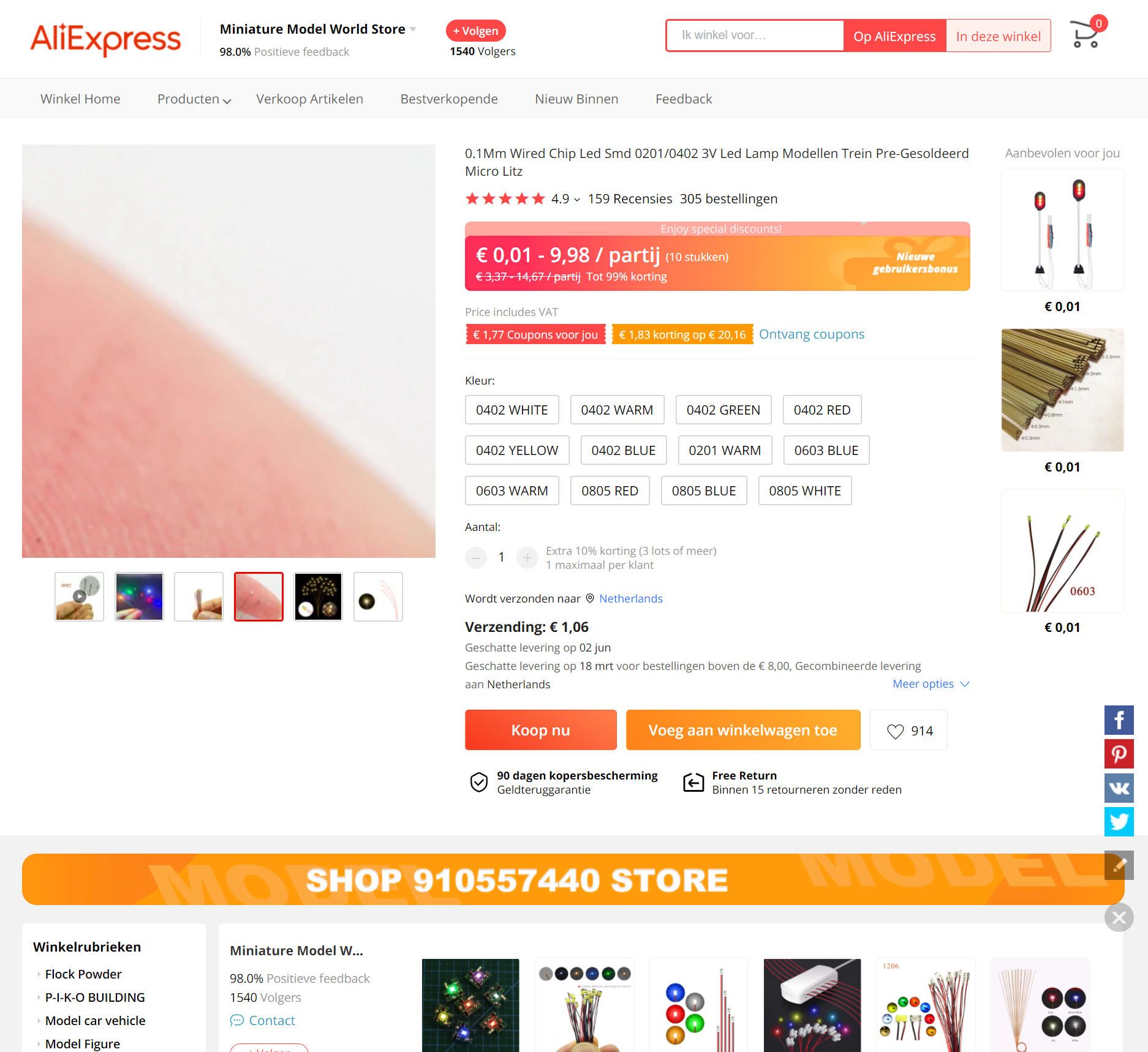
Task: Click the pencil edit icon
Action: (1119, 865)
